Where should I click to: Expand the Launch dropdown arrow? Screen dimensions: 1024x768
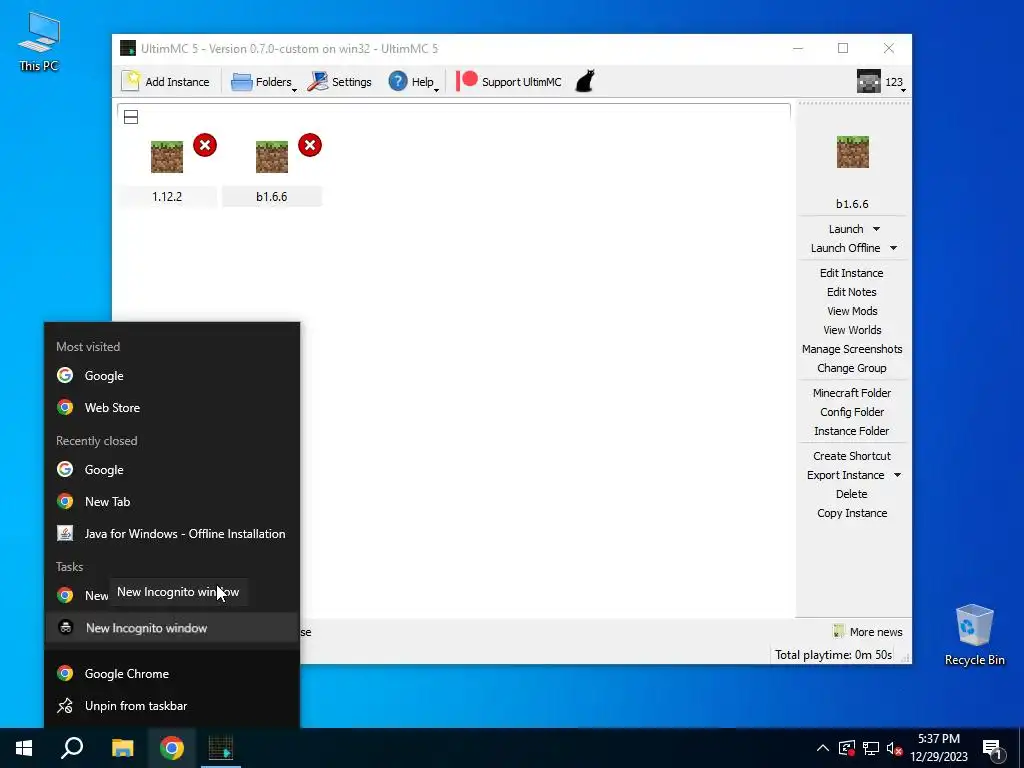(876, 229)
